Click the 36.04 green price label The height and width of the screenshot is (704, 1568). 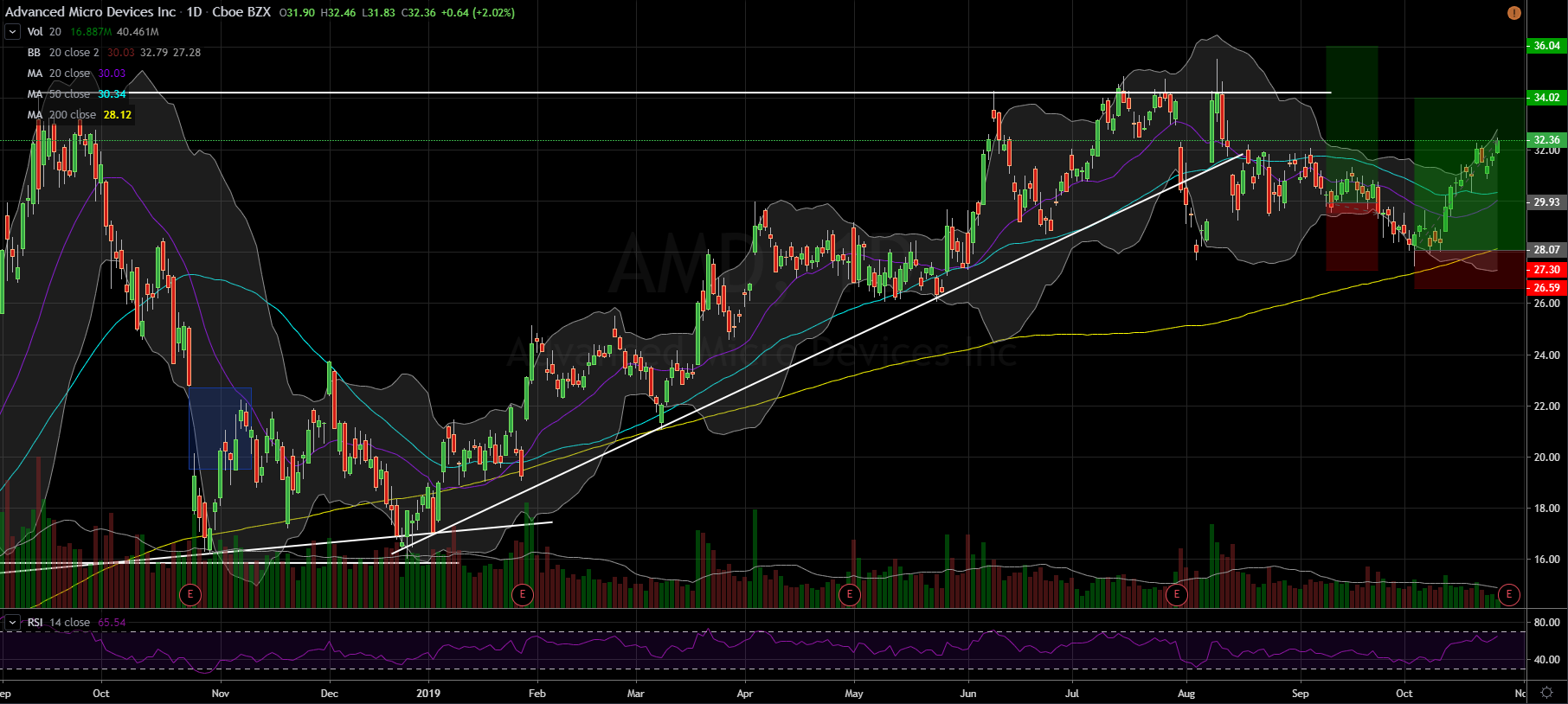pyautogui.click(x=1546, y=46)
